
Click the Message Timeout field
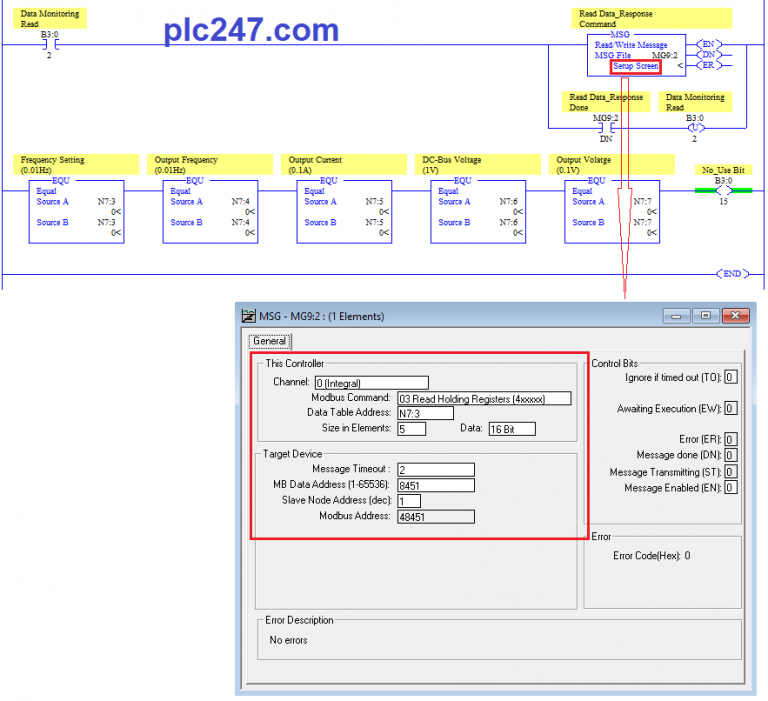pos(435,469)
